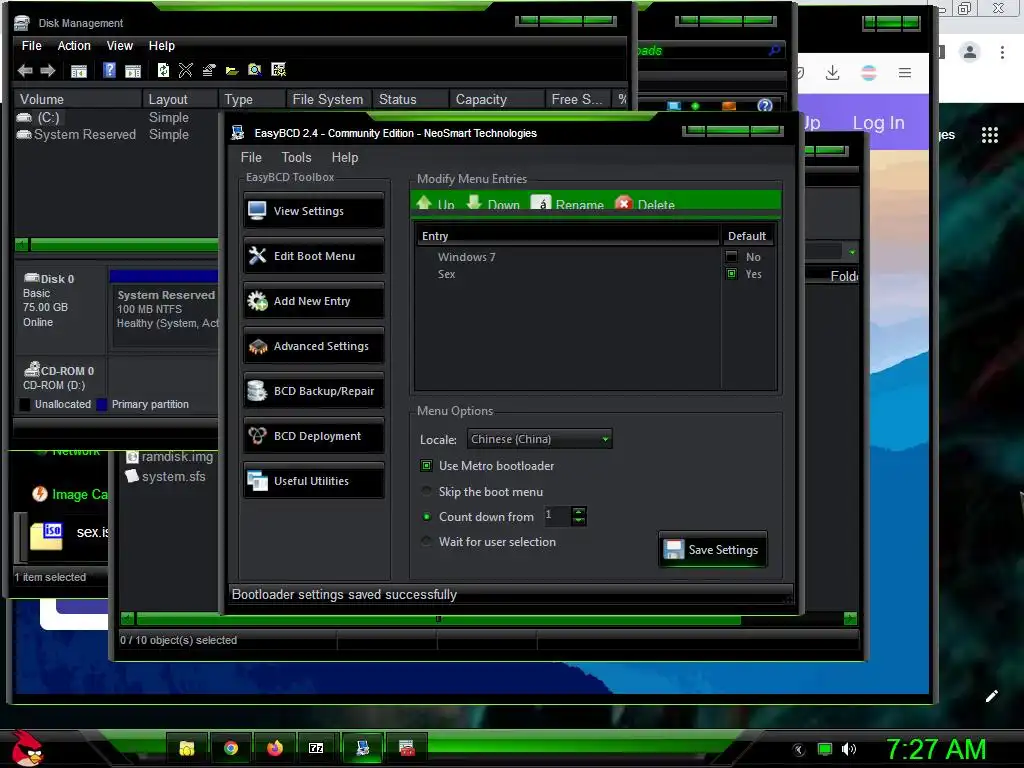Show hidden tray icons arrow

[x=799, y=749]
